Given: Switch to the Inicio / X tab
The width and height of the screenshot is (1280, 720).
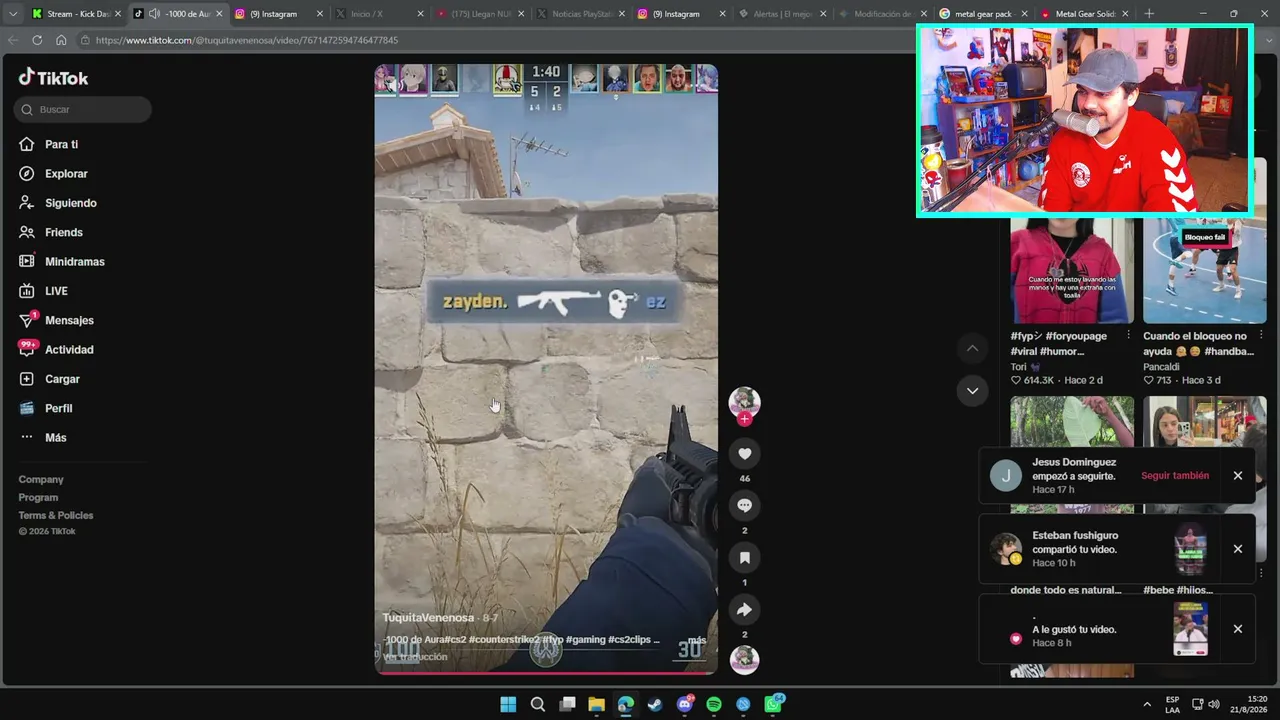Looking at the screenshot, I should (x=377, y=14).
